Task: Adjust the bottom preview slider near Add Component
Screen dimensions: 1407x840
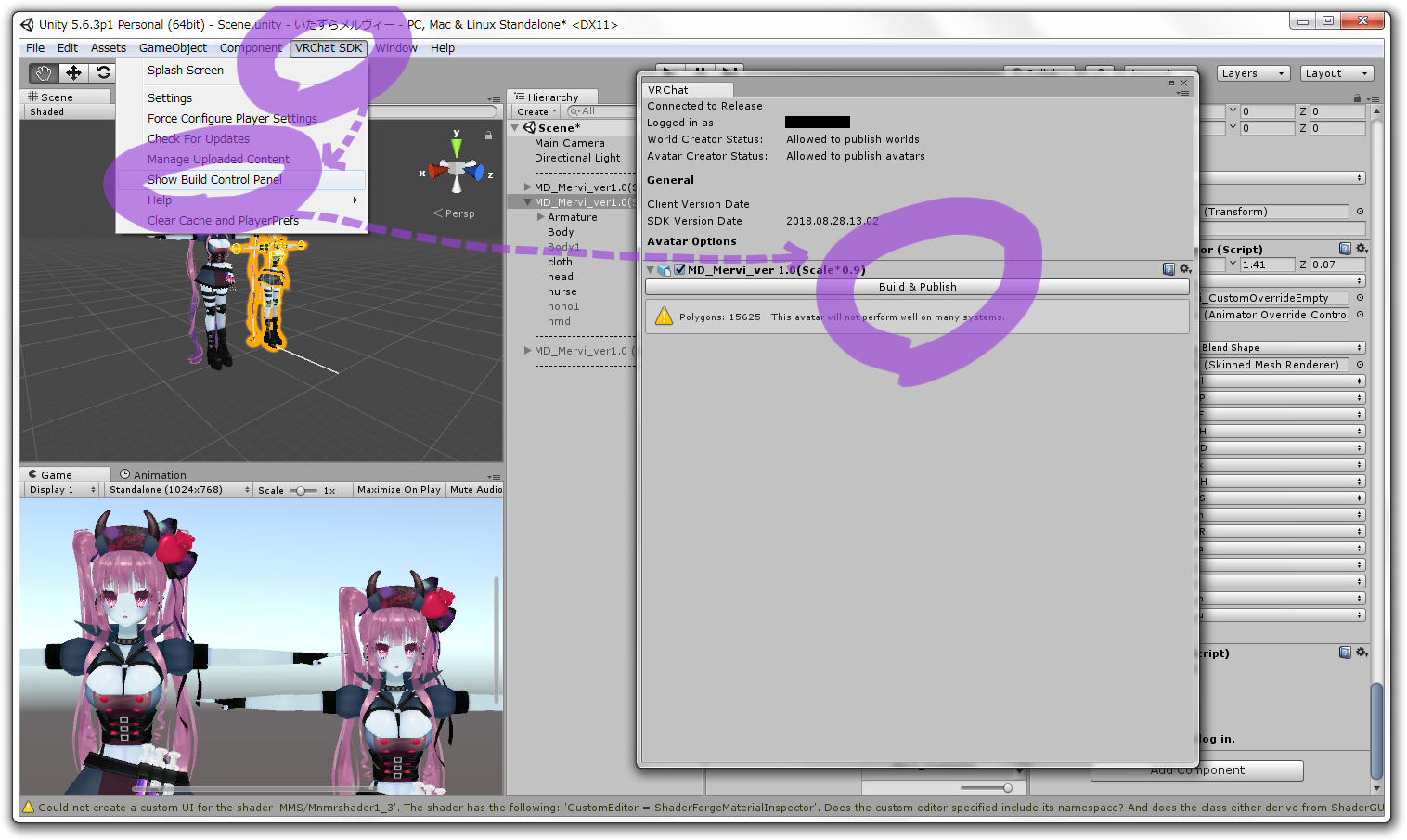Action: (x=987, y=788)
